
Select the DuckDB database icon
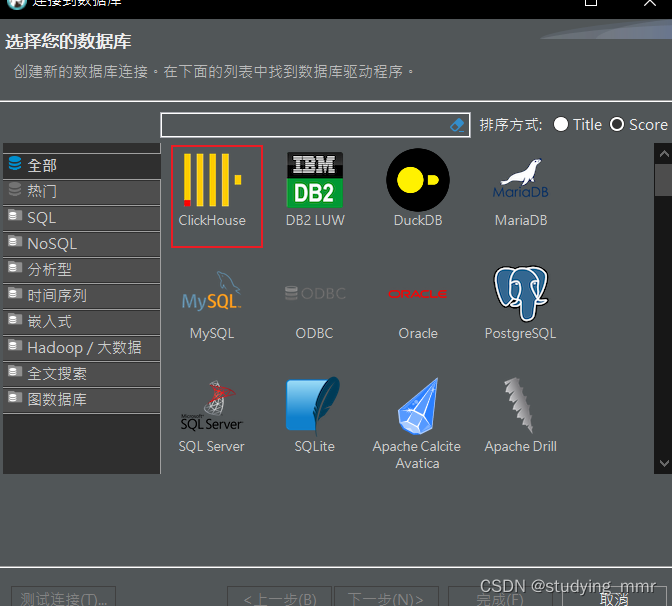(x=418, y=189)
